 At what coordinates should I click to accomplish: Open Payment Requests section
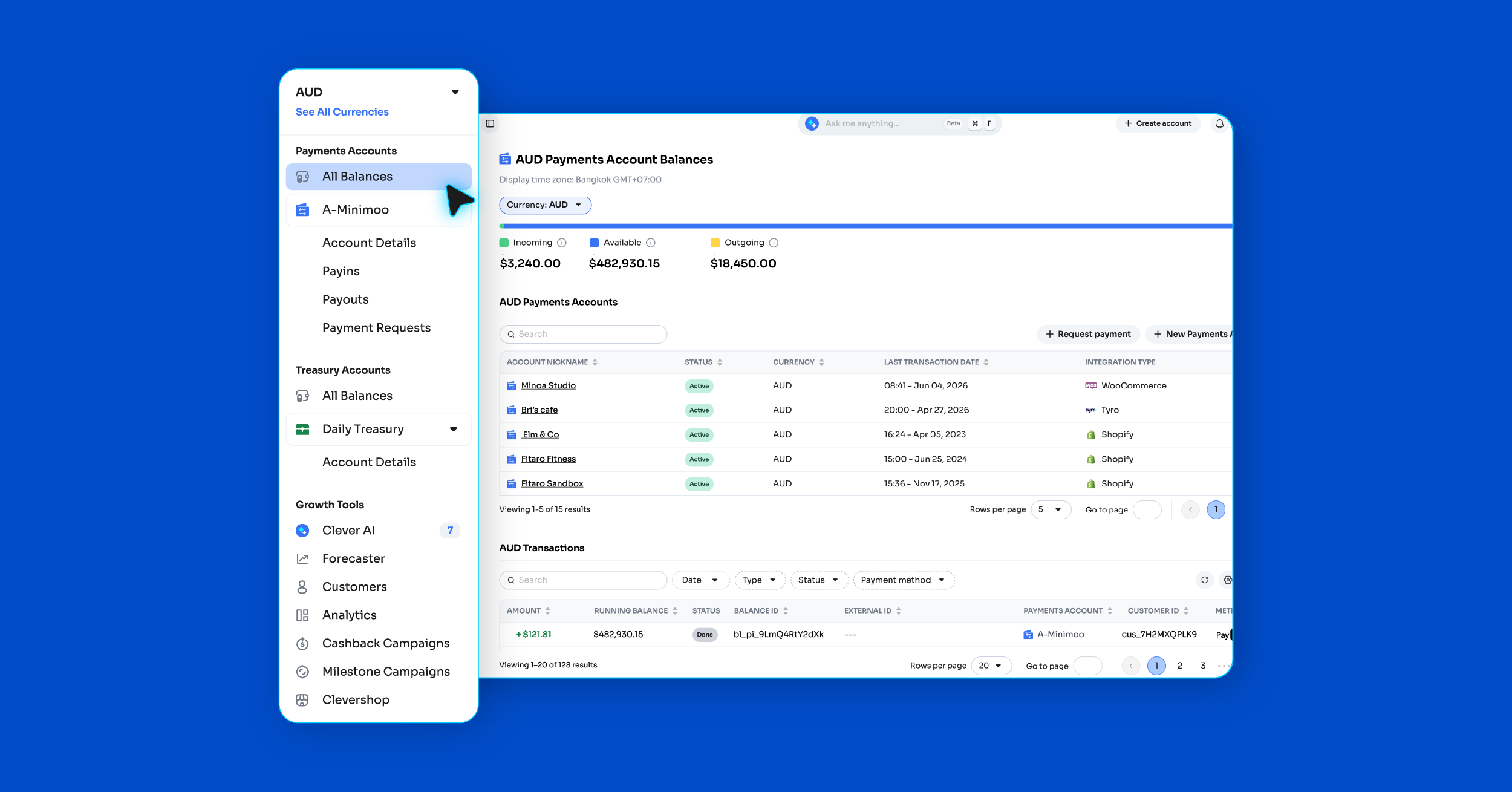[x=376, y=328]
